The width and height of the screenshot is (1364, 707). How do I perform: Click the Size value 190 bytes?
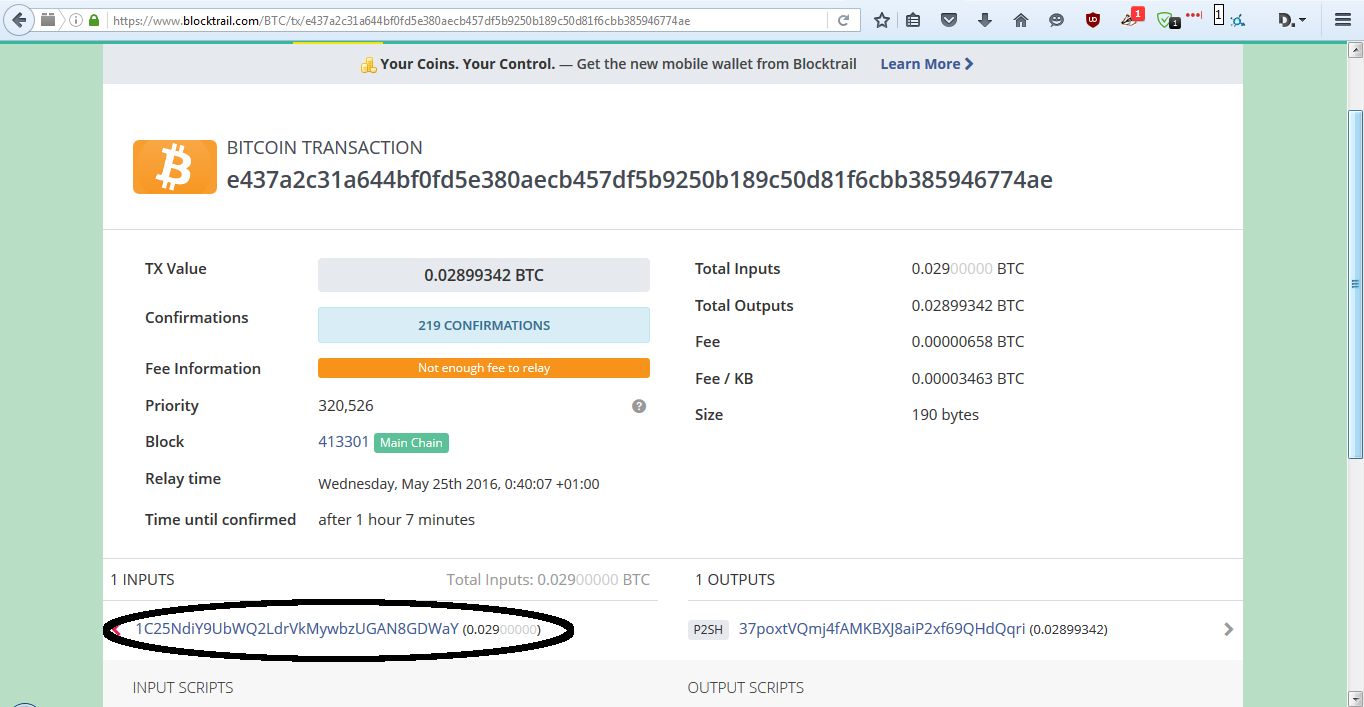pyautogui.click(x=945, y=415)
